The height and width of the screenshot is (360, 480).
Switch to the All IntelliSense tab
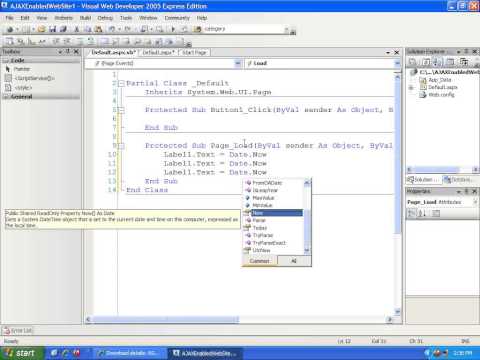(294, 261)
